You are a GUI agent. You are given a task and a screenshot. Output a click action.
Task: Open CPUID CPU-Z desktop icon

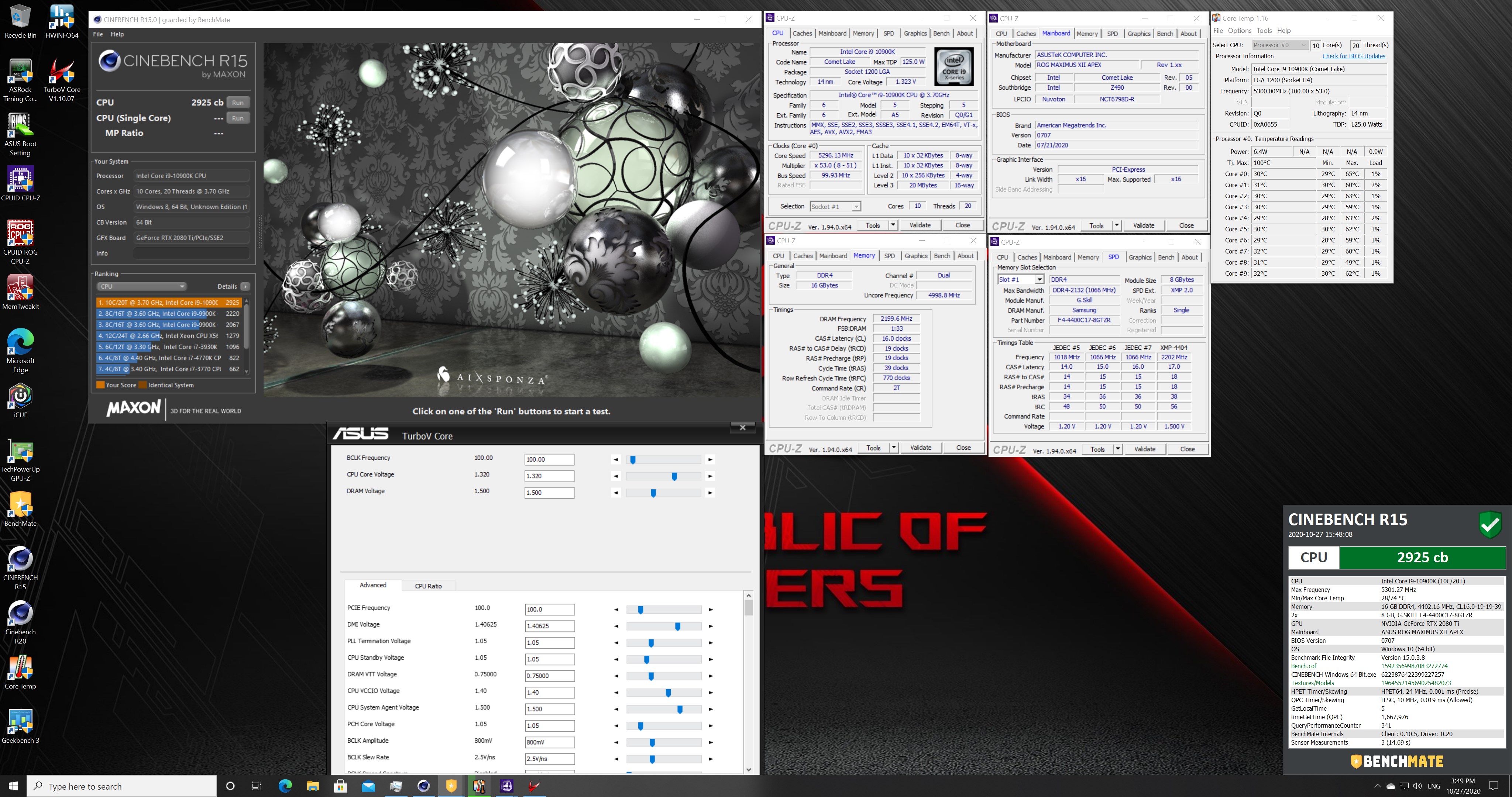pos(20,184)
